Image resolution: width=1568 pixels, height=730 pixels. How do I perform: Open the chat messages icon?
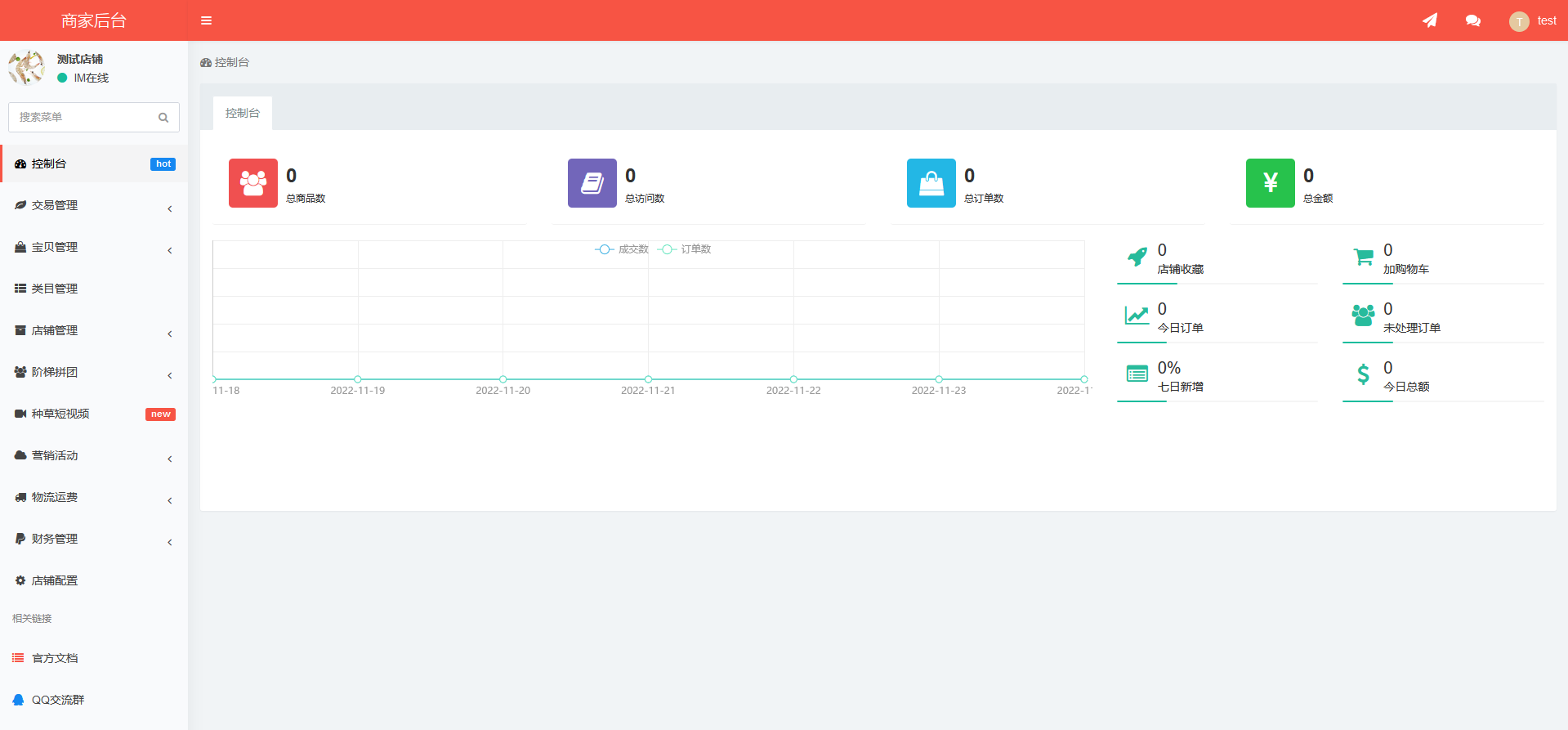click(1473, 20)
